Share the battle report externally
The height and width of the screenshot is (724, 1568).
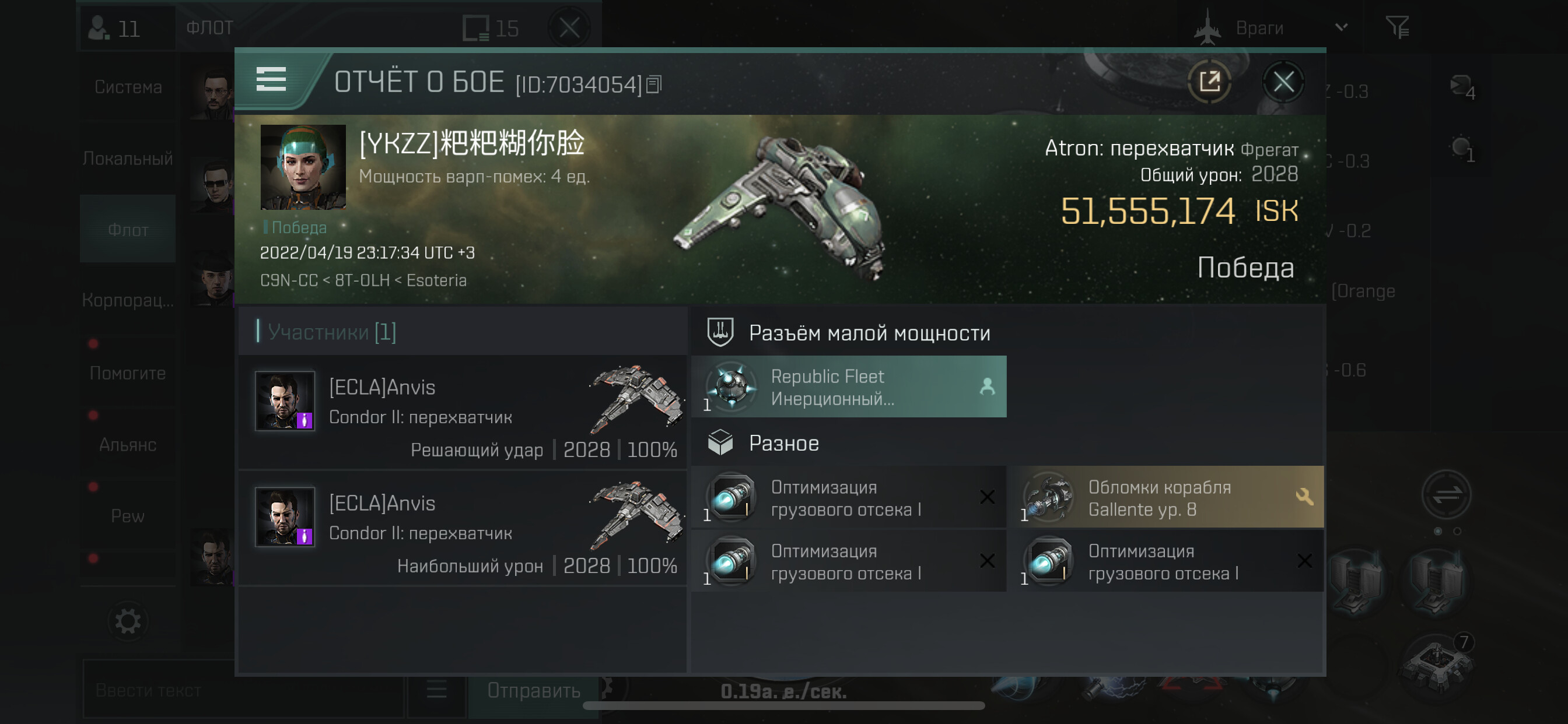pos(1209,81)
